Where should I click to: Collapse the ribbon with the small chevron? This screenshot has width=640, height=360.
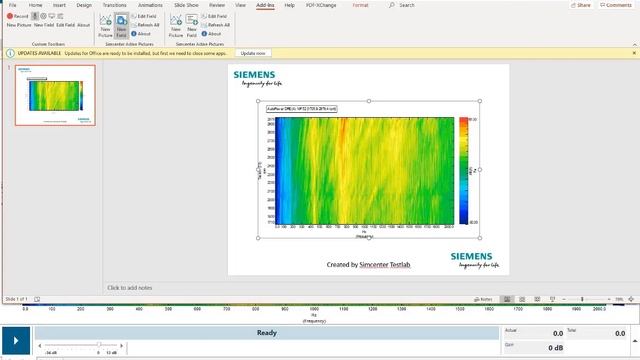(x=635, y=44)
